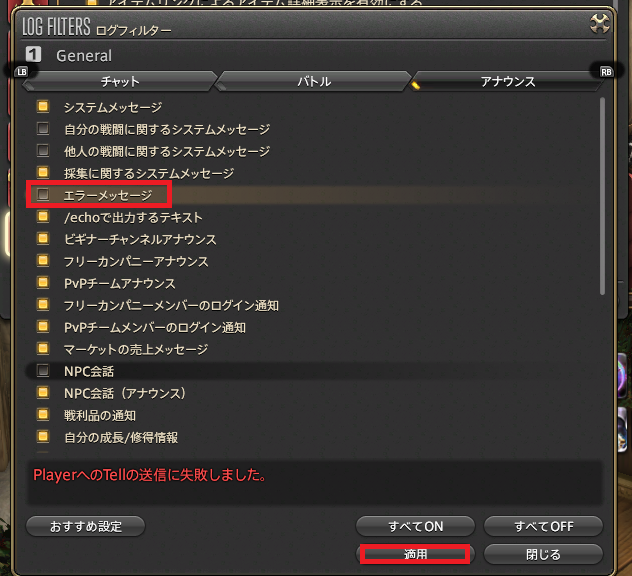Enable 自分の戦闘に関するシステムメッセージ checkbox
The width and height of the screenshot is (632, 576).
[43, 129]
